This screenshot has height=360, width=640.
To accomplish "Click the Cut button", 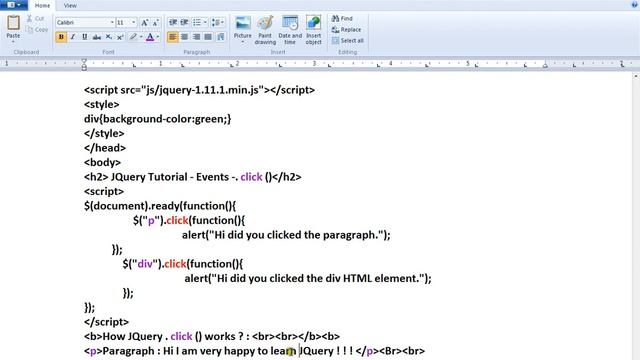I will coord(36,18).
